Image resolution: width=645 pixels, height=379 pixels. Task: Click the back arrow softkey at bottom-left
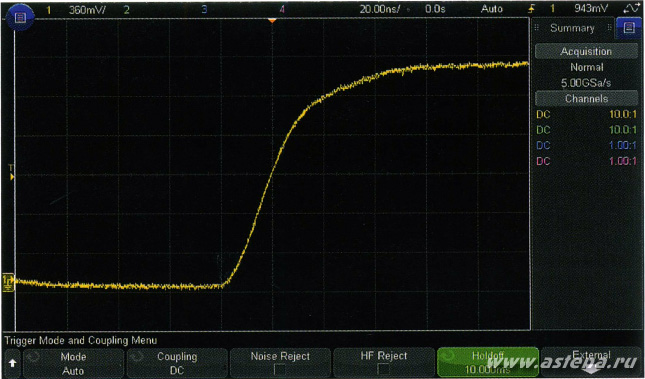(x=12, y=363)
